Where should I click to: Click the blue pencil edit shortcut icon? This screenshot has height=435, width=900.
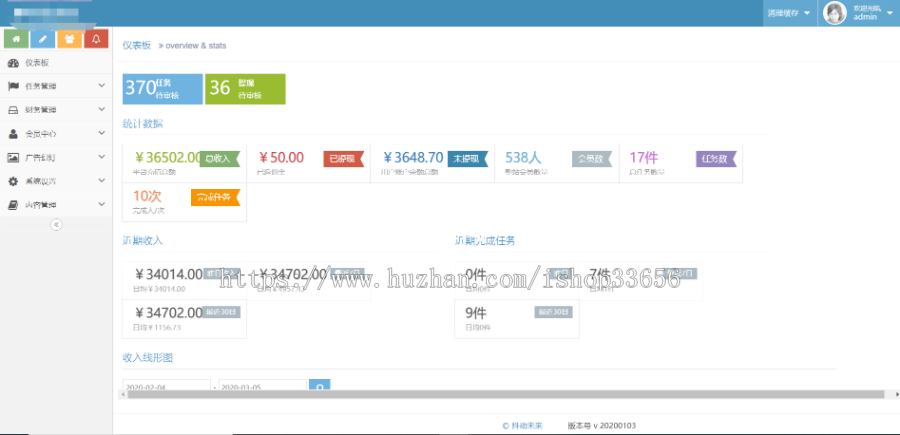point(43,39)
